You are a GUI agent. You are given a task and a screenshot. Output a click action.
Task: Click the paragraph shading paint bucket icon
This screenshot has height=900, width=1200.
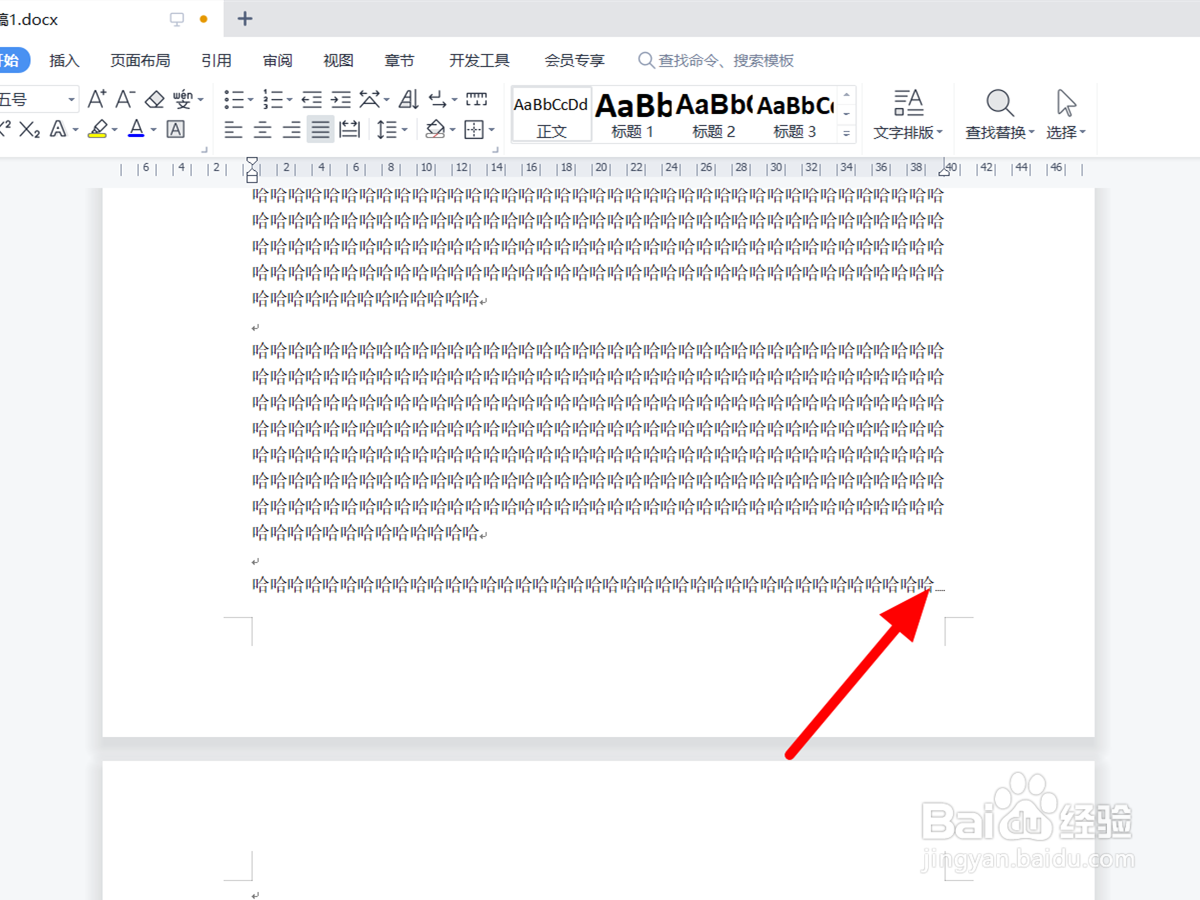(435, 129)
